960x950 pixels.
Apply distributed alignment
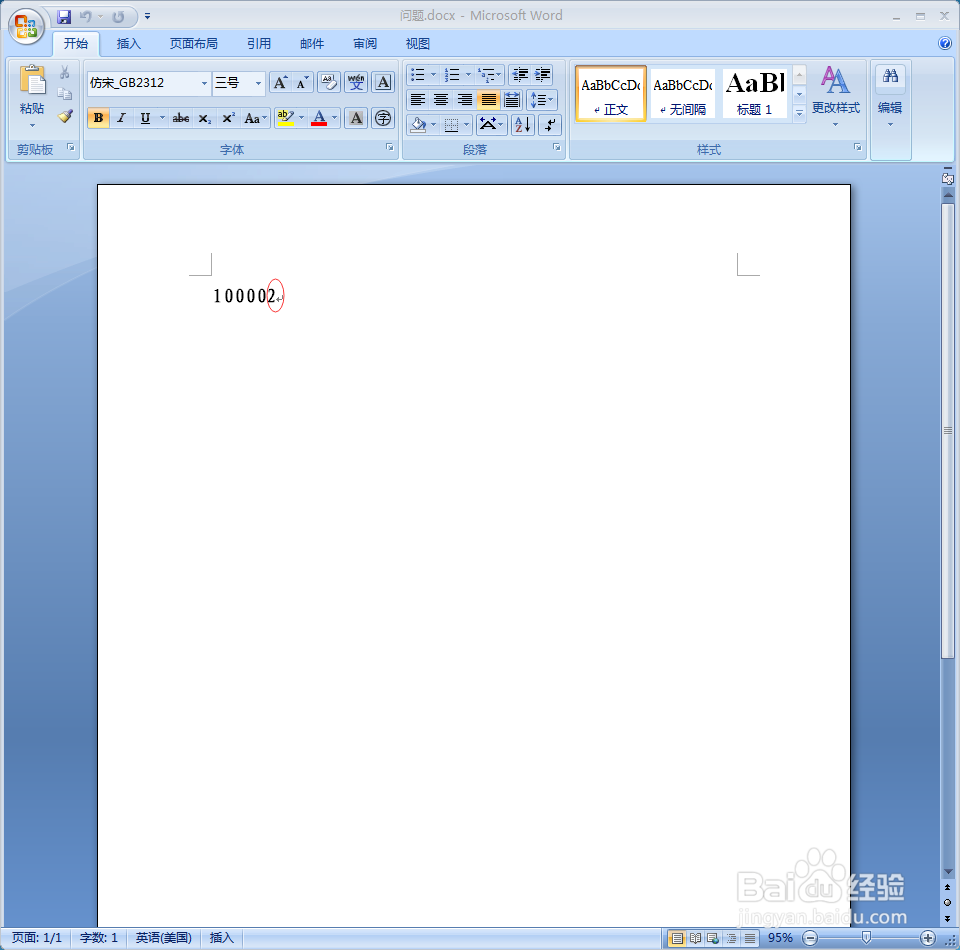pyautogui.click(x=512, y=99)
